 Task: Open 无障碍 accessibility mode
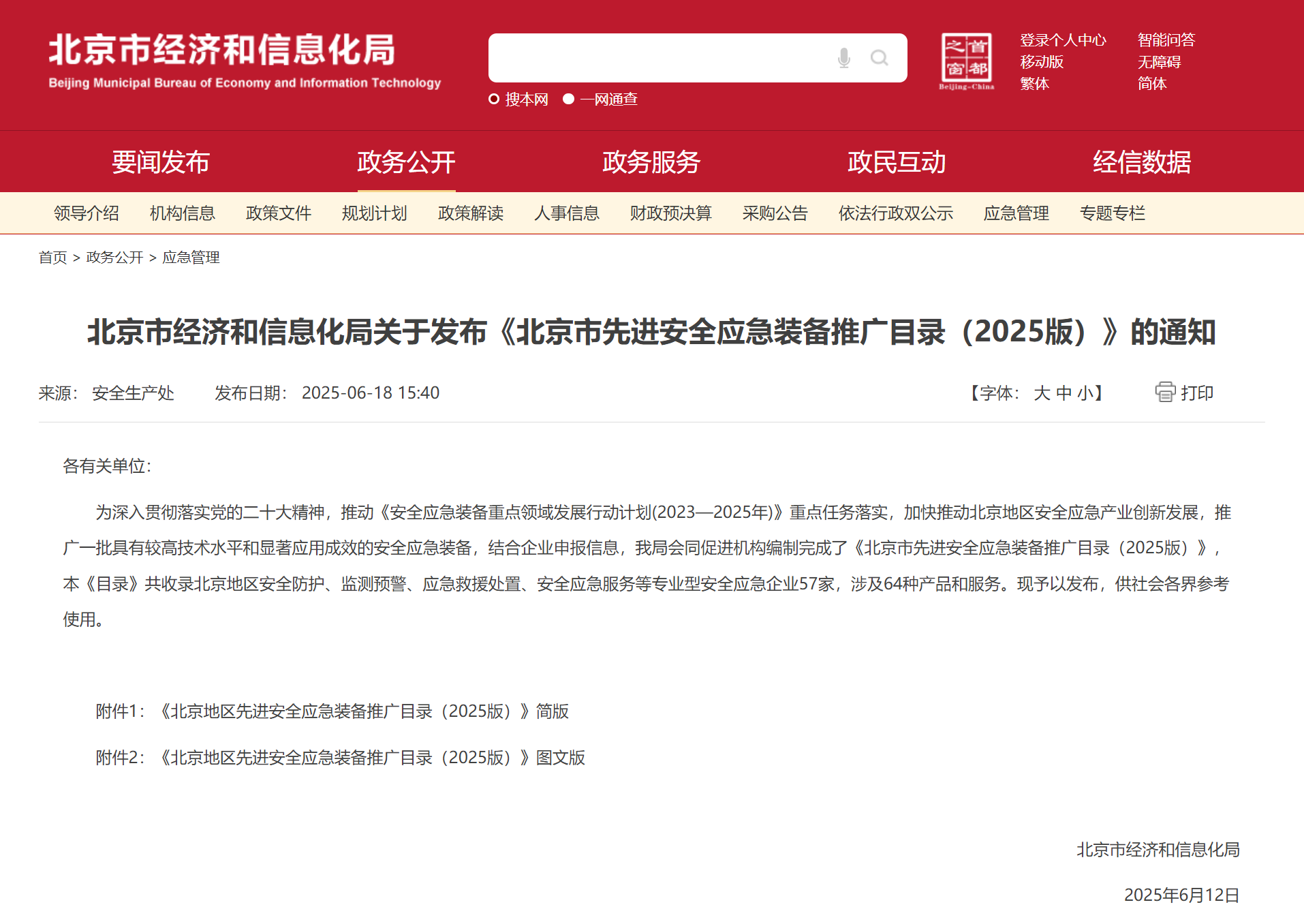1159,62
